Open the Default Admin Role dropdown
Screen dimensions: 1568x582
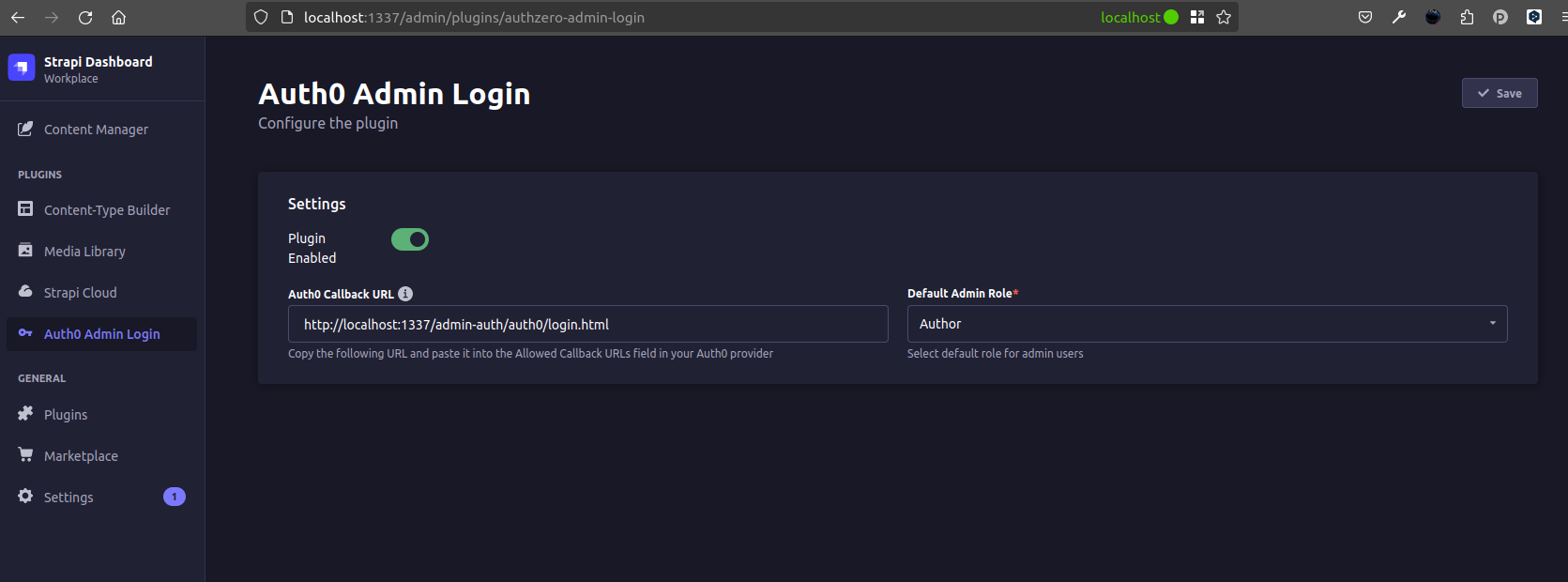pyautogui.click(x=1208, y=324)
